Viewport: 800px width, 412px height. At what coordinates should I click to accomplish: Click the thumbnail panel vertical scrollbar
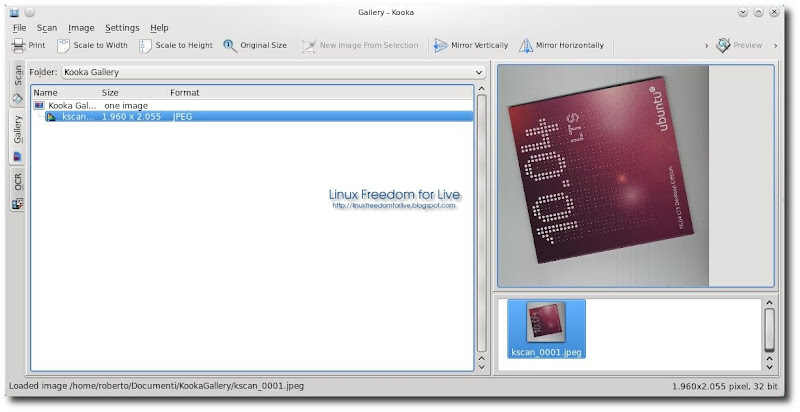point(769,330)
